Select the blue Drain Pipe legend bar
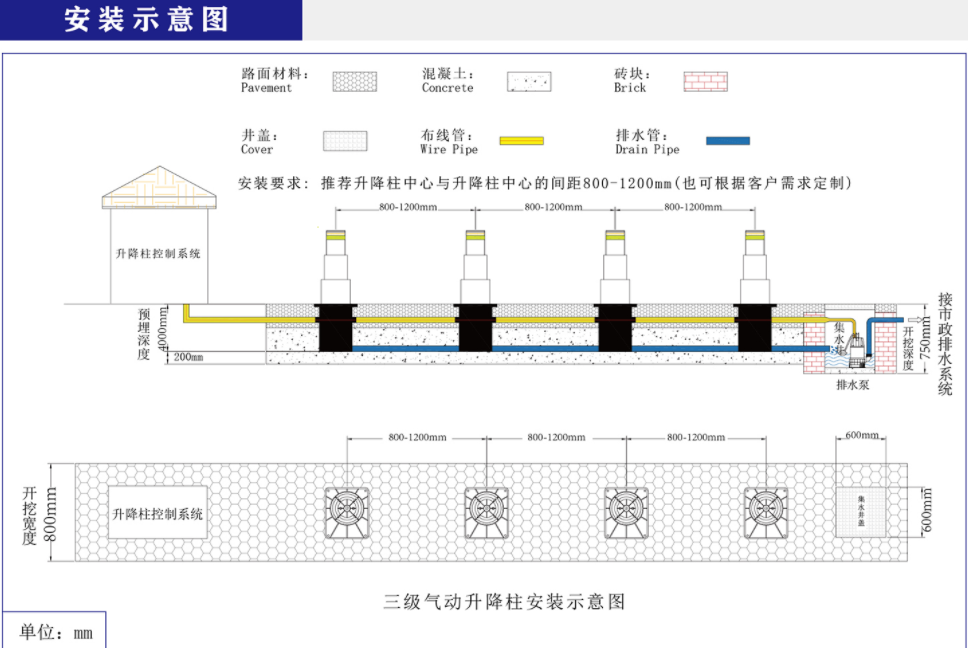 [x=728, y=141]
